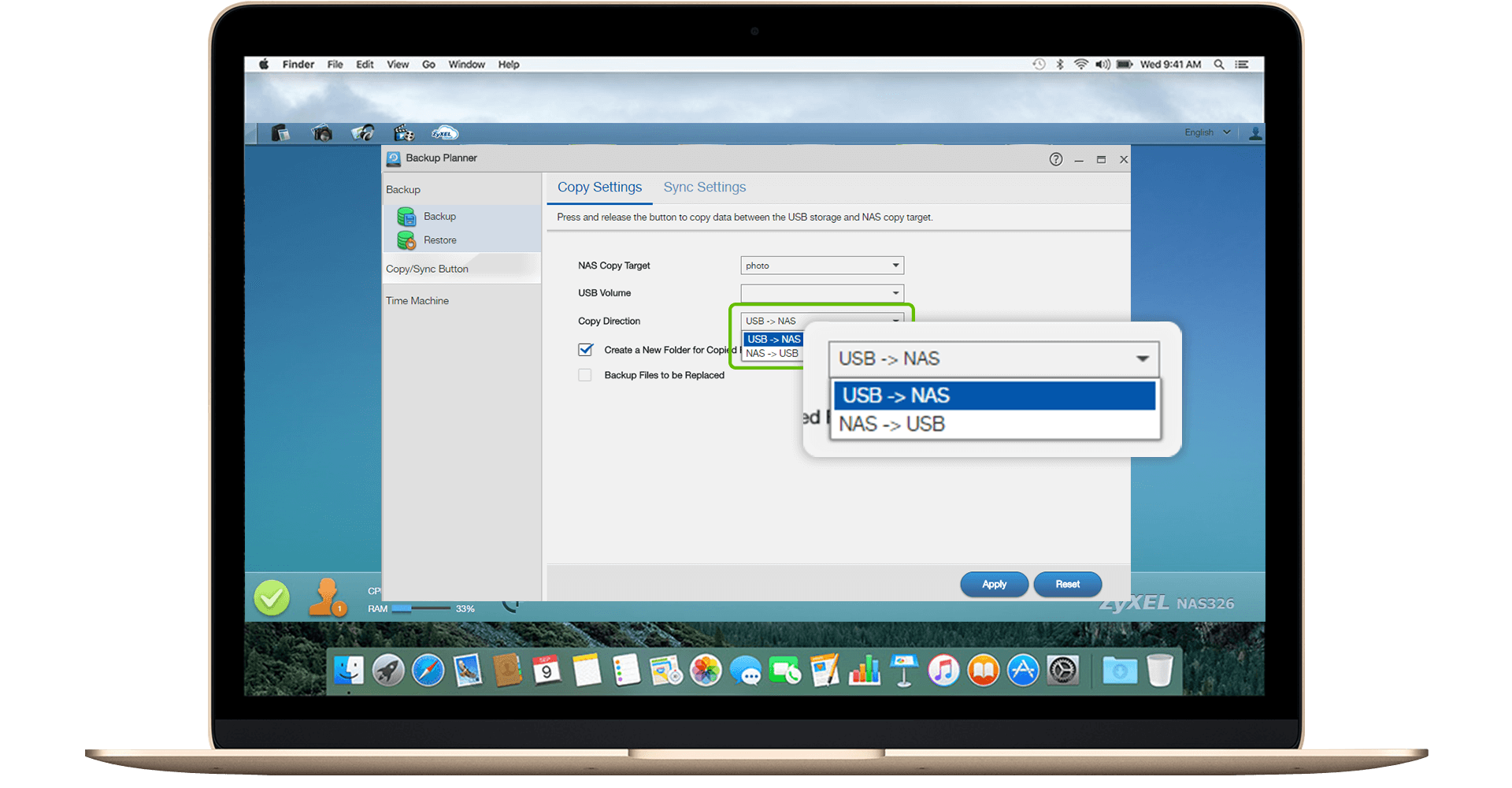Click the user account icon beside English

[1255, 133]
